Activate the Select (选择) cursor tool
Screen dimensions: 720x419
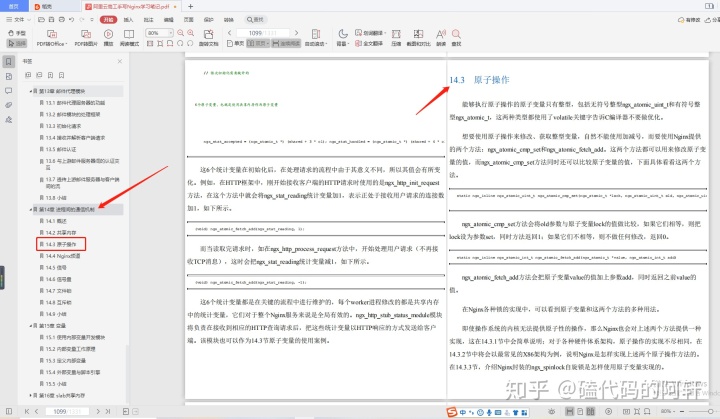(x=17, y=43)
